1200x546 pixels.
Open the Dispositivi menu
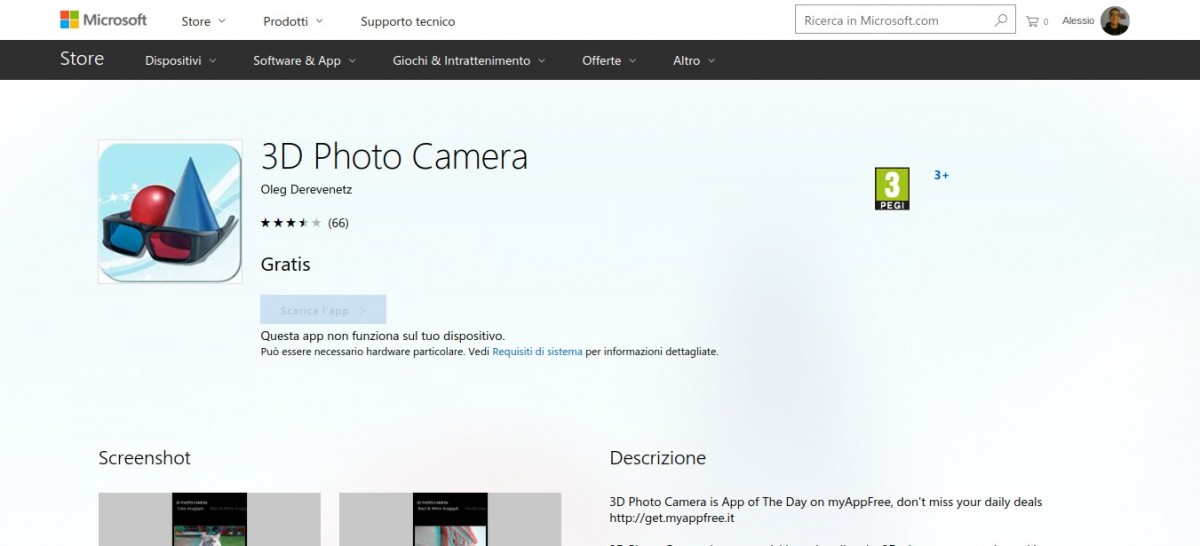point(181,61)
